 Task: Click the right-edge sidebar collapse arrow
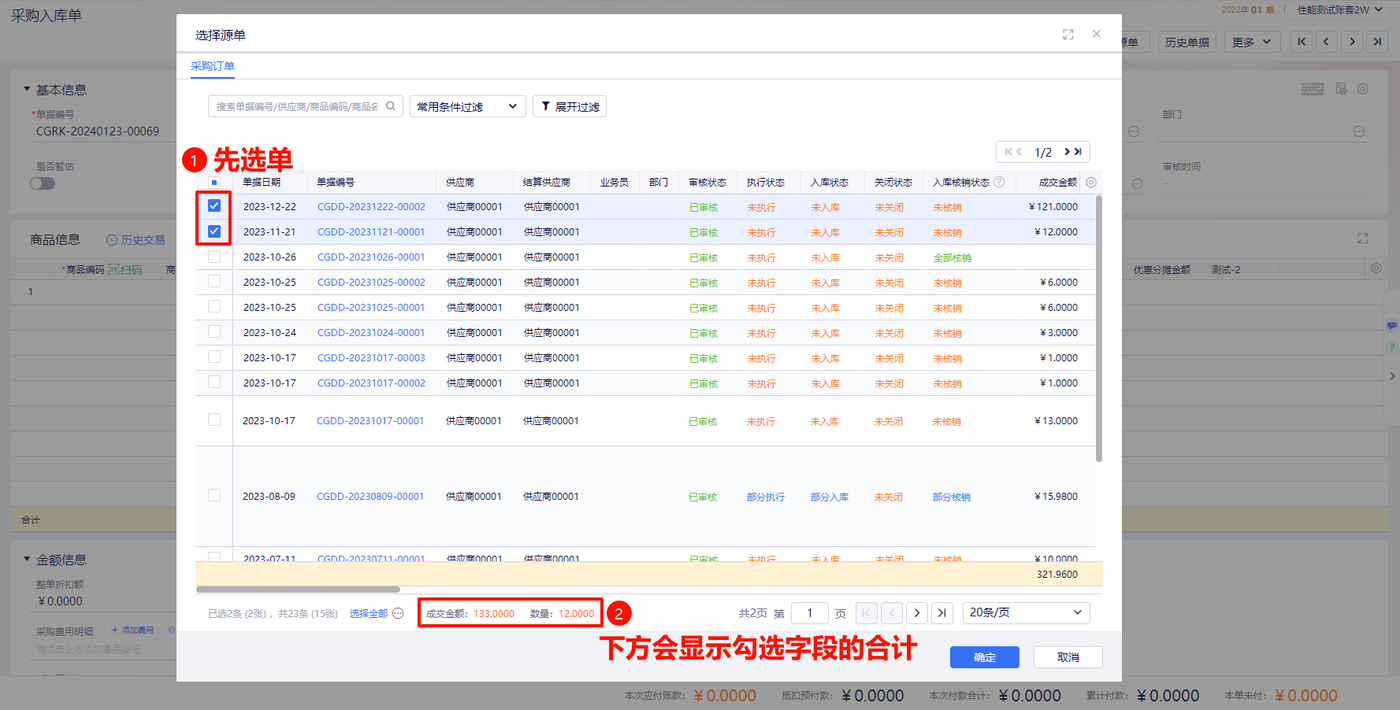(1391, 375)
